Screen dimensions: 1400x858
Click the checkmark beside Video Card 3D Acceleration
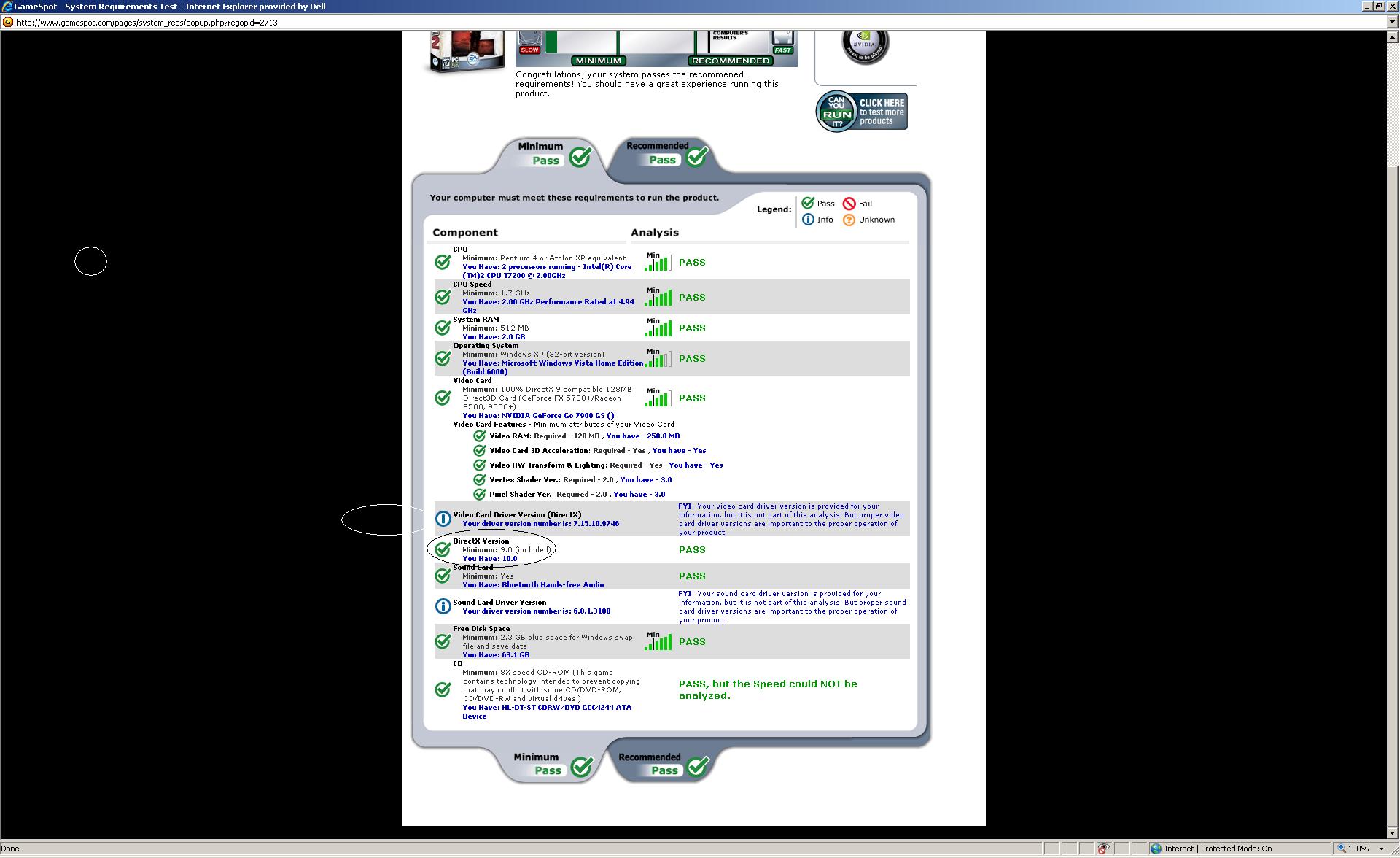pos(479,450)
